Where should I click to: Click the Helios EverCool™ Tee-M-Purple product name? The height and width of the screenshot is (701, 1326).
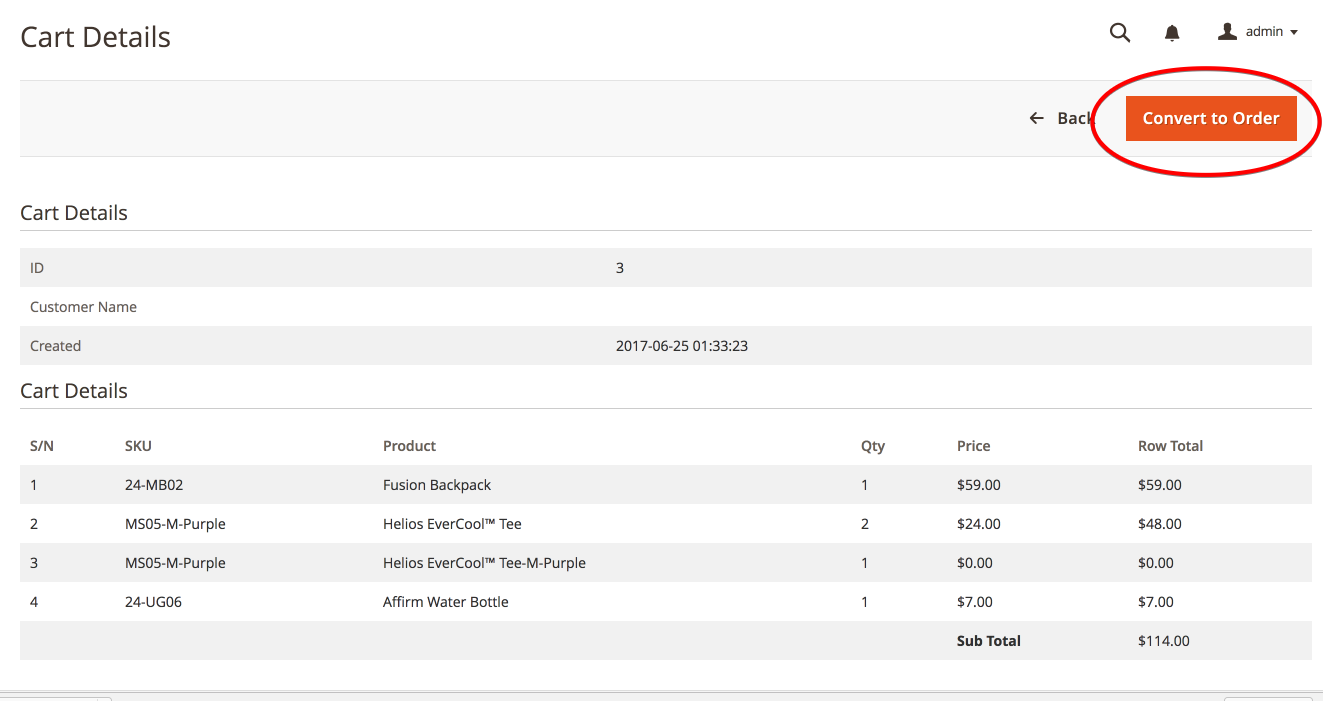coord(484,563)
